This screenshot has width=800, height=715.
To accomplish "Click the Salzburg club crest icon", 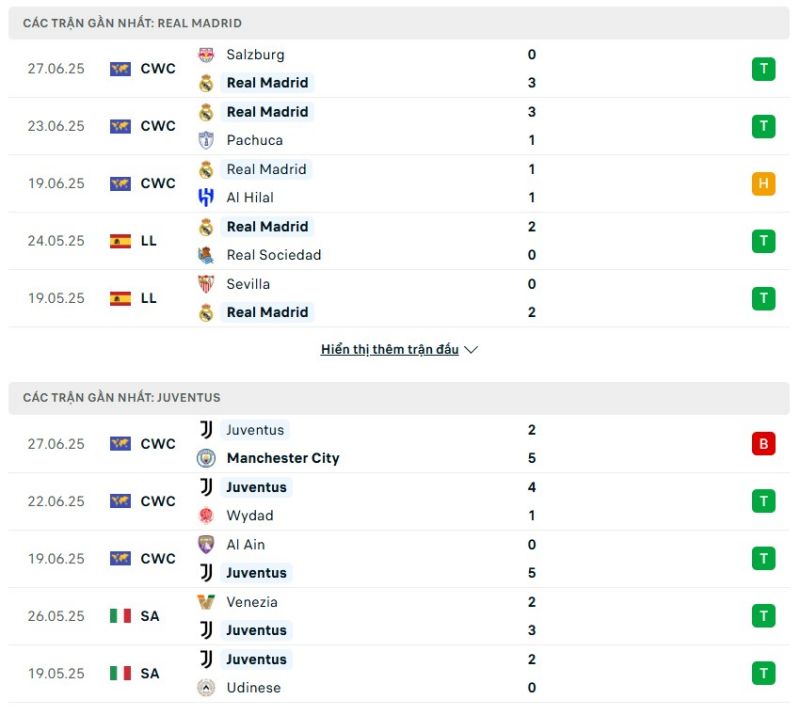I will click(x=206, y=55).
